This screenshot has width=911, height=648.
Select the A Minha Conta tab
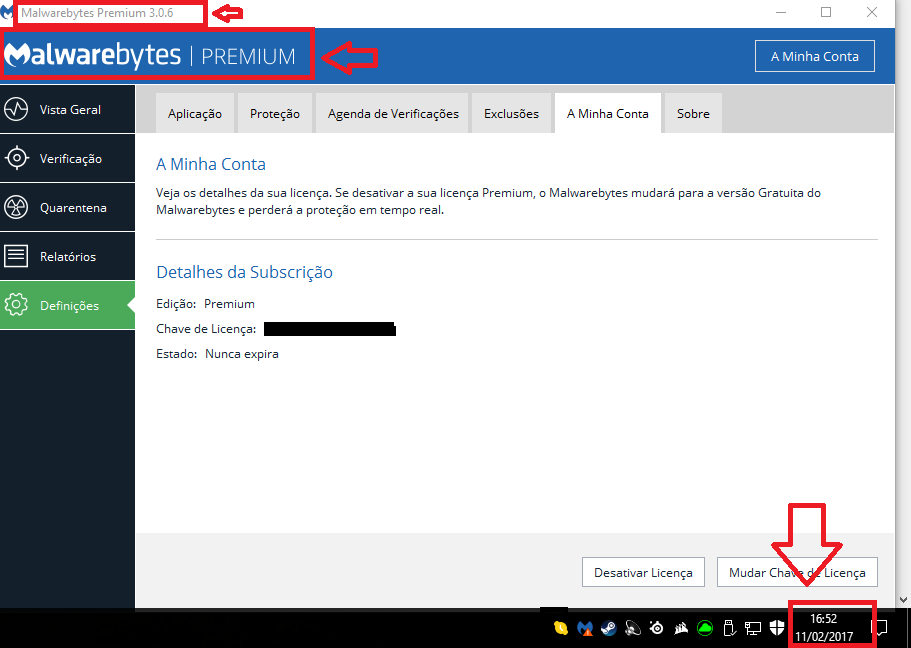click(608, 113)
